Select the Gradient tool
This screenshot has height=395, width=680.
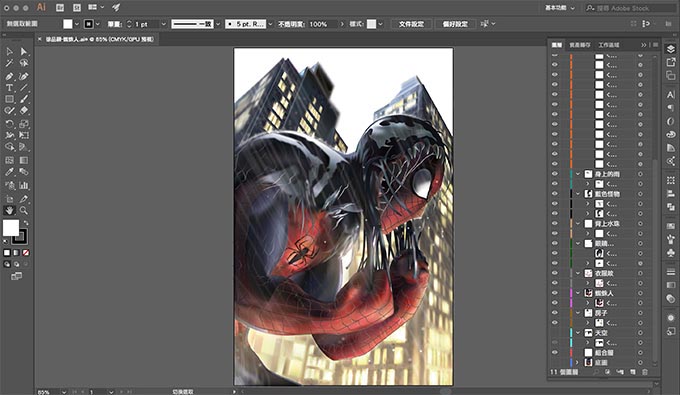tap(24, 160)
